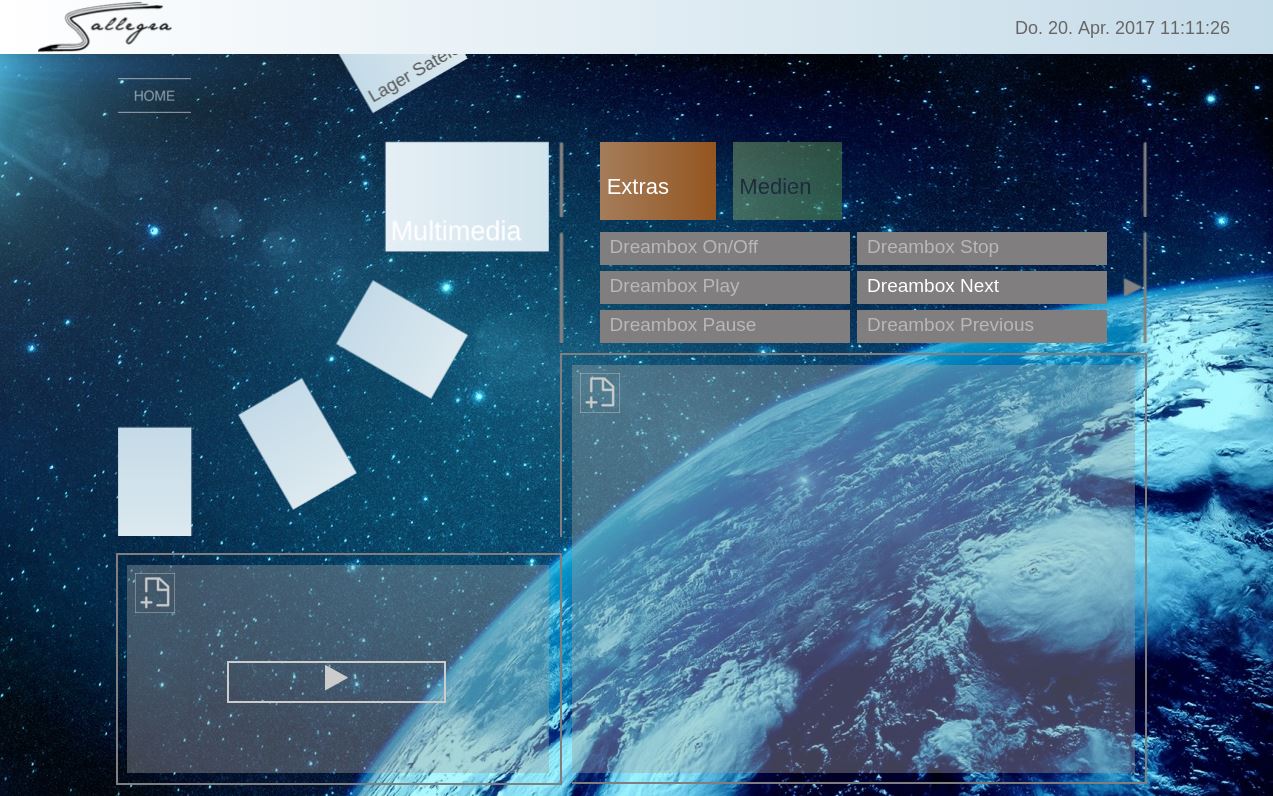Go back with Dreambox Previous
Image resolution: width=1273 pixels, height=796 pixels.
click(982, 326)
